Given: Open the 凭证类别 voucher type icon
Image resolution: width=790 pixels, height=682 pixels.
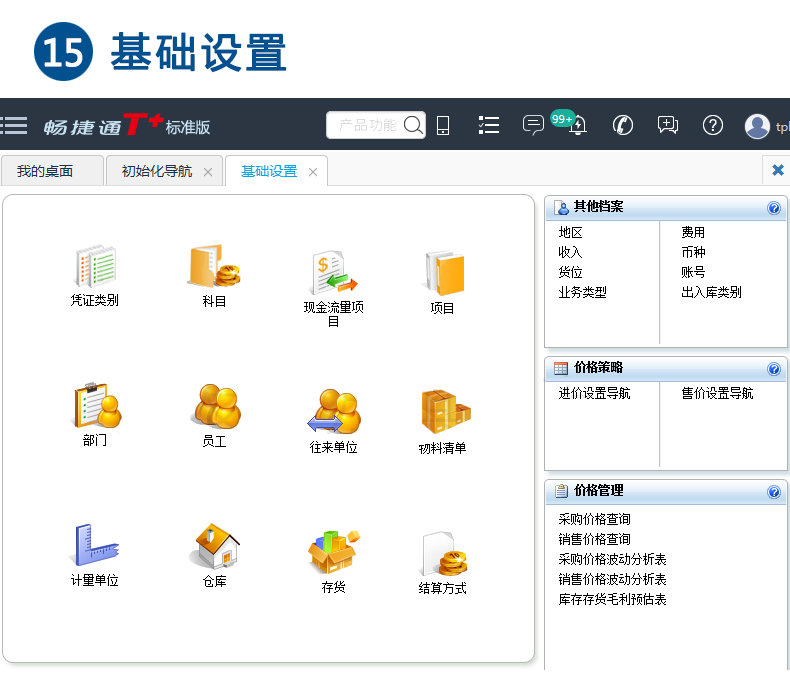Looking at the screenshot, I should click(94, 267).
